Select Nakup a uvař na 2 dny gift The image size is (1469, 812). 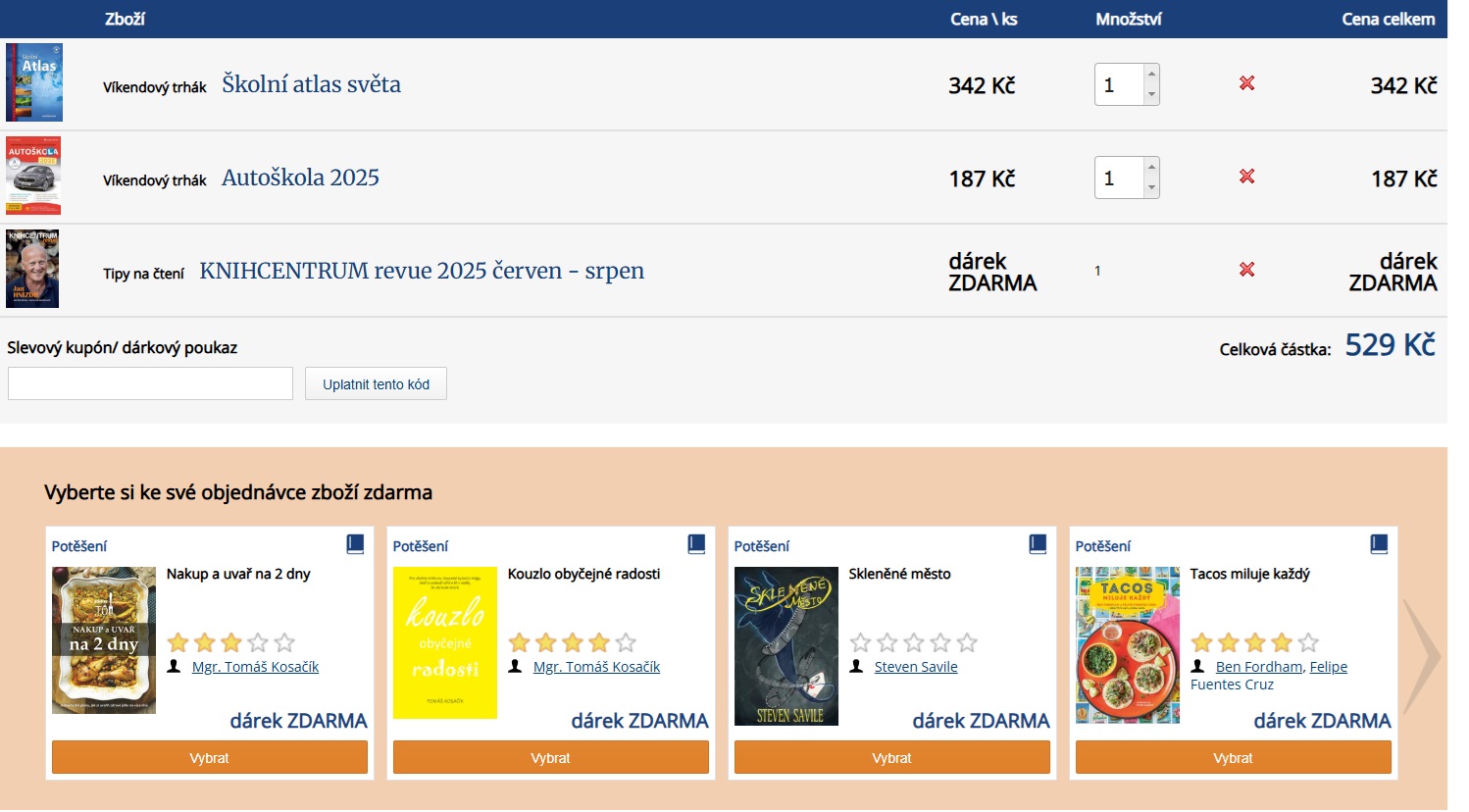pyautogui.click(x=209, y=758)
